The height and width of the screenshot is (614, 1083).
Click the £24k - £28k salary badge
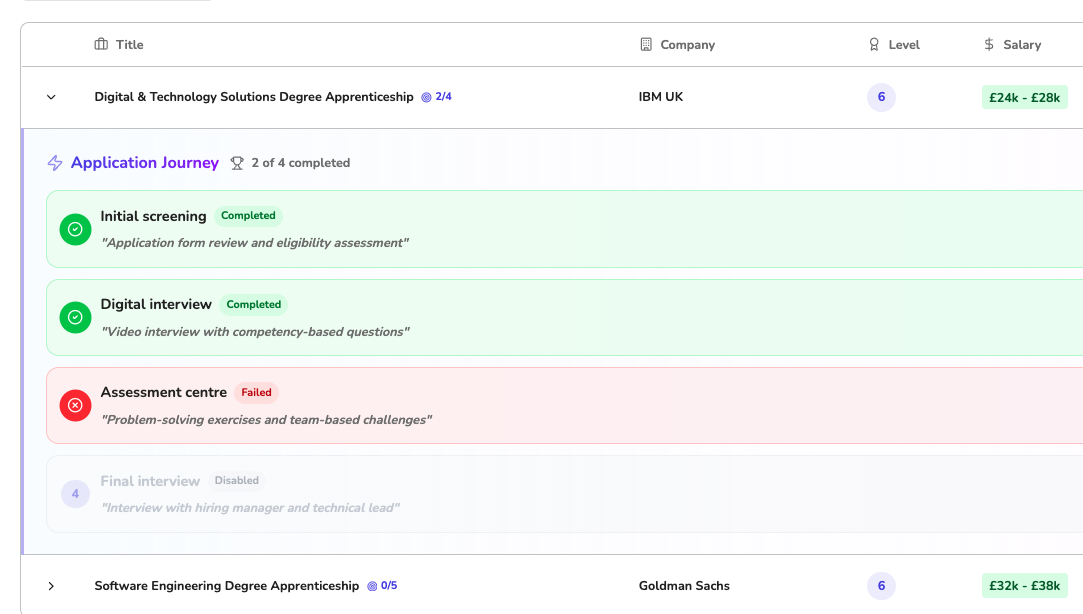[x=1024, y=97]
